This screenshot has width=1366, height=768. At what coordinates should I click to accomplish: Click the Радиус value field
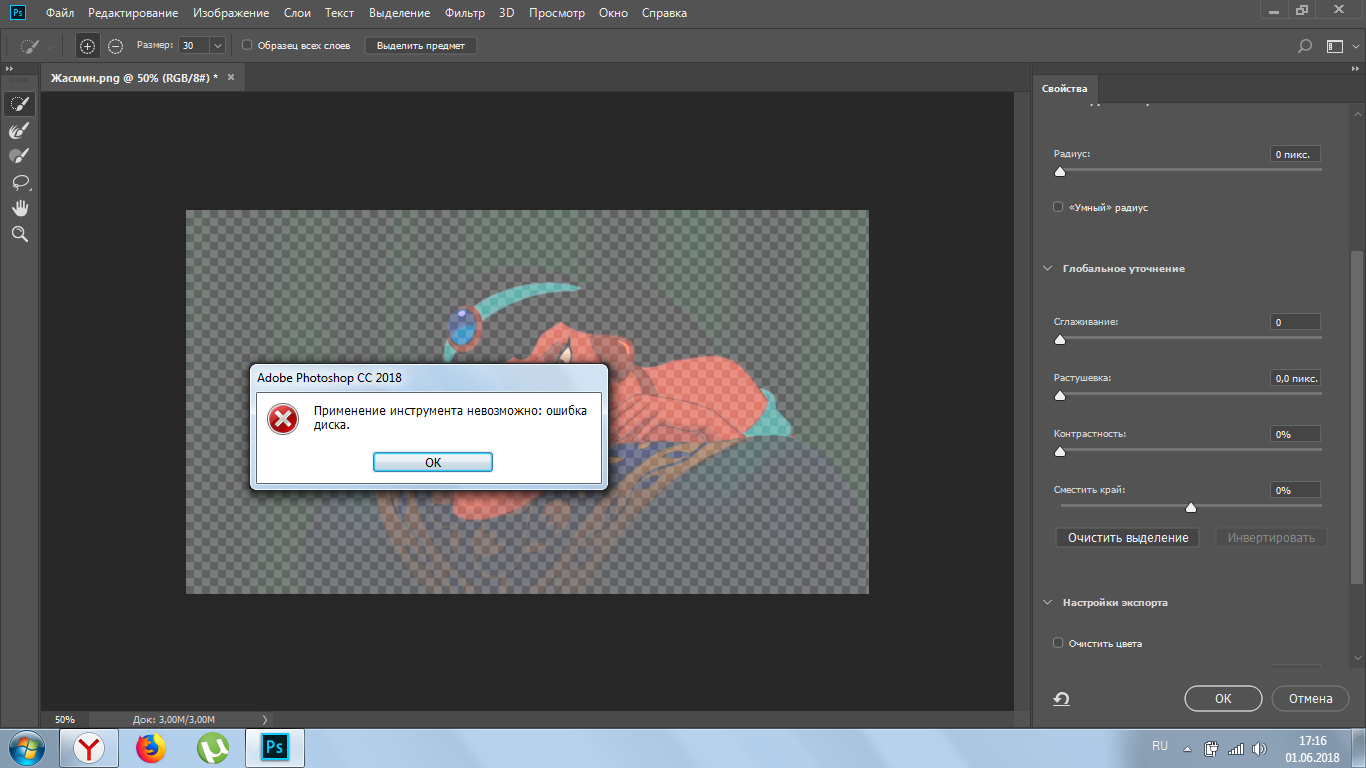(1295, 154)
